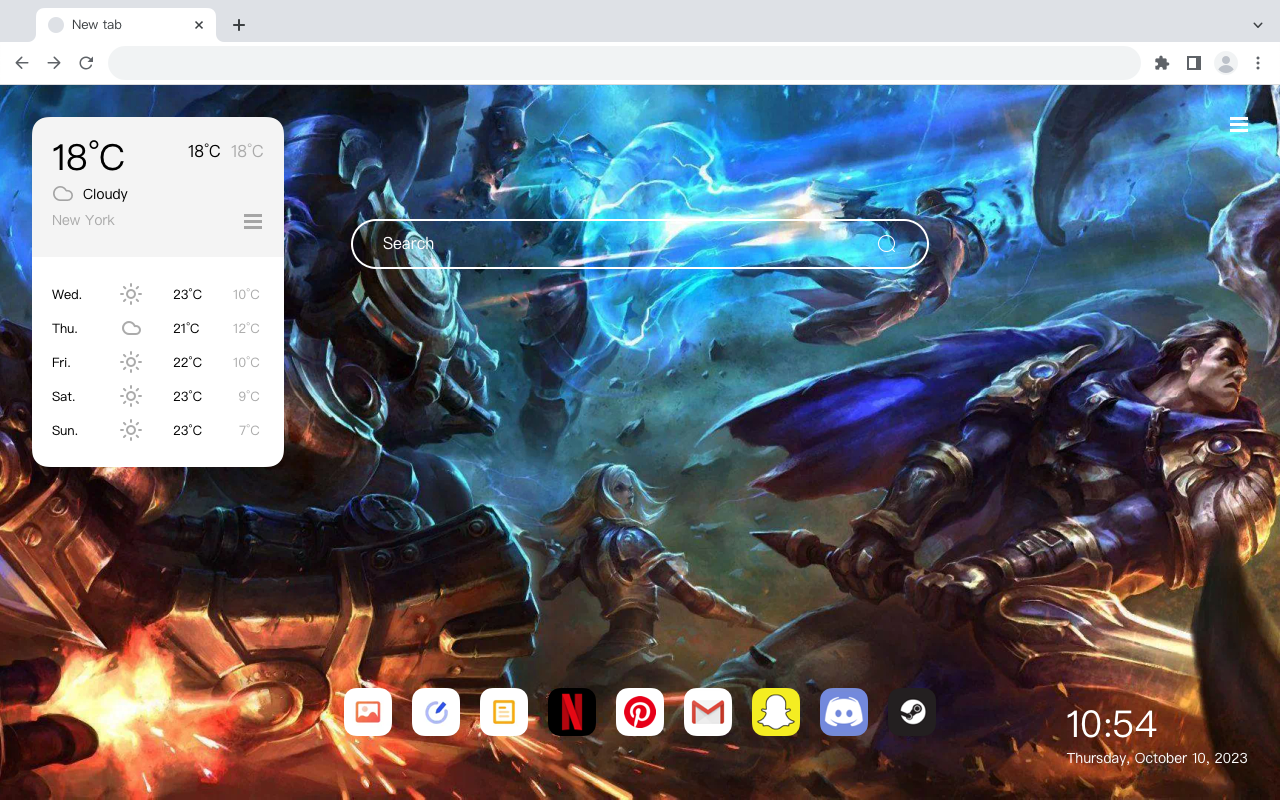Open the Gmail shortcut
Screen dimensions: 1280x800
point(708,712)
